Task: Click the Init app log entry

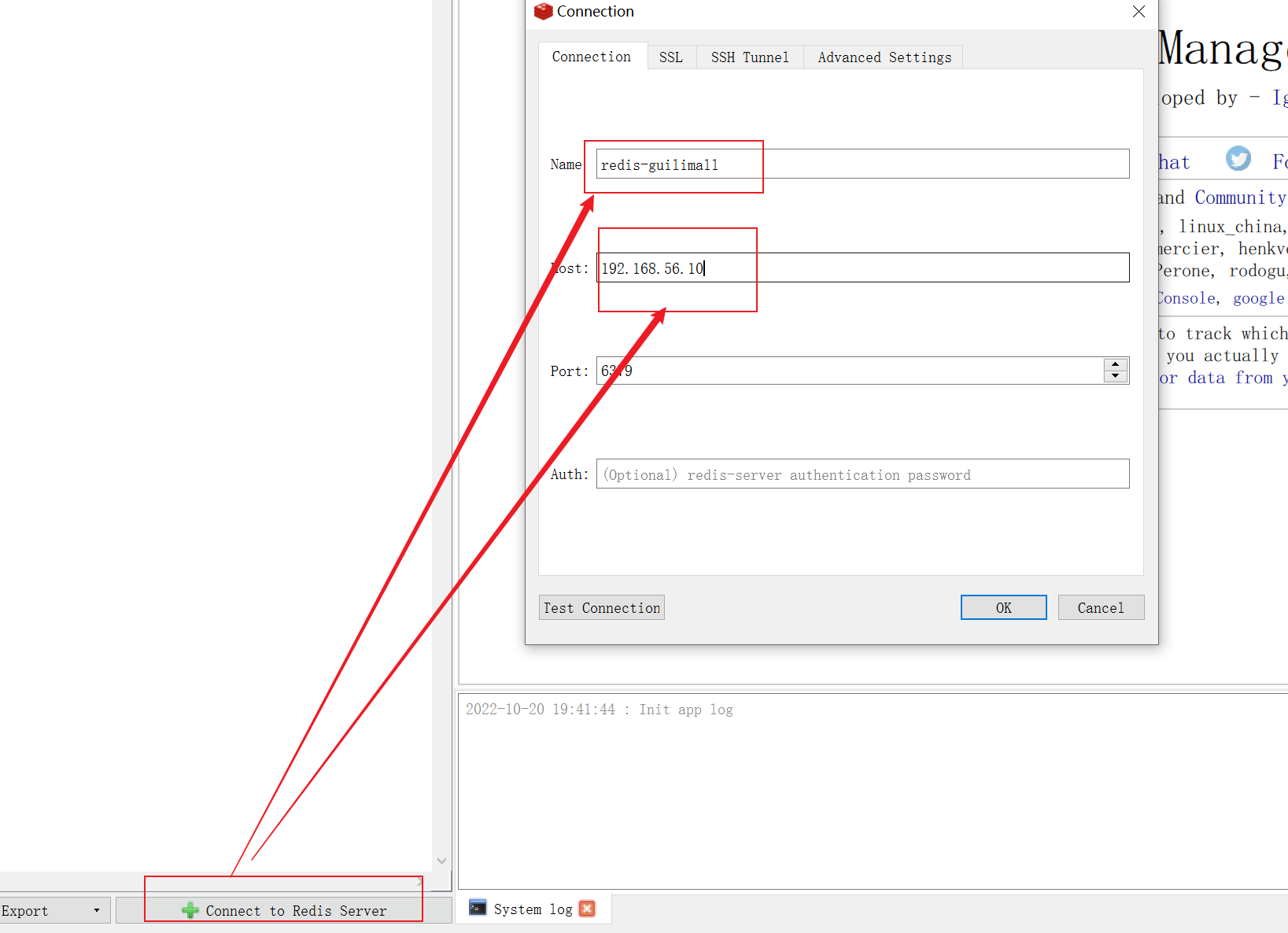Action: [x=600, y=710]
